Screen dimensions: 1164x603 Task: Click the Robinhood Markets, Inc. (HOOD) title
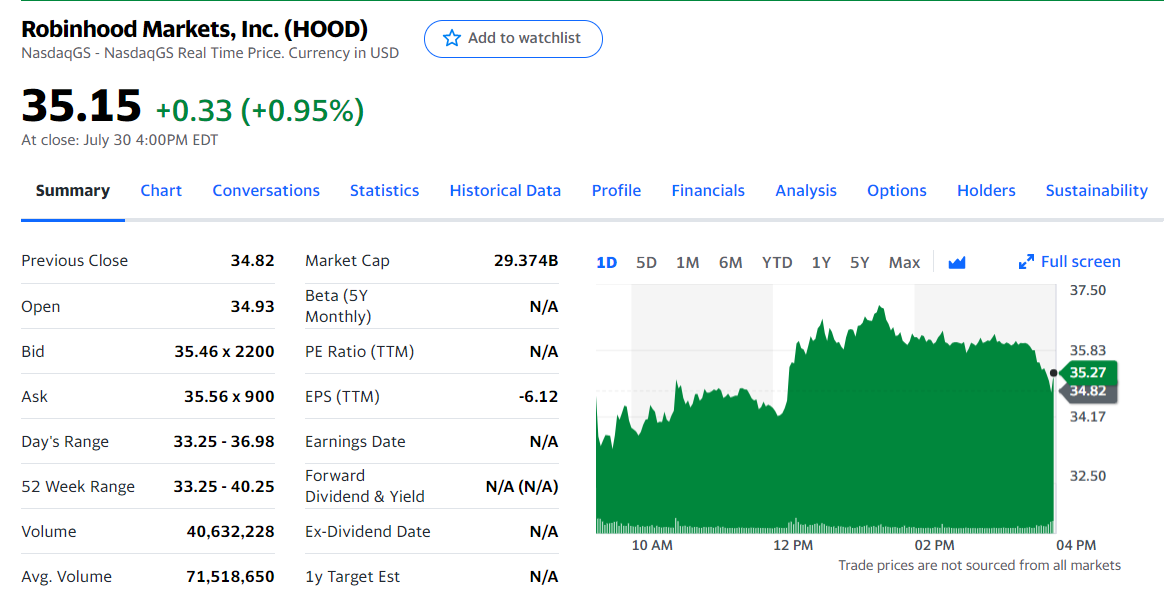(194, 29)
